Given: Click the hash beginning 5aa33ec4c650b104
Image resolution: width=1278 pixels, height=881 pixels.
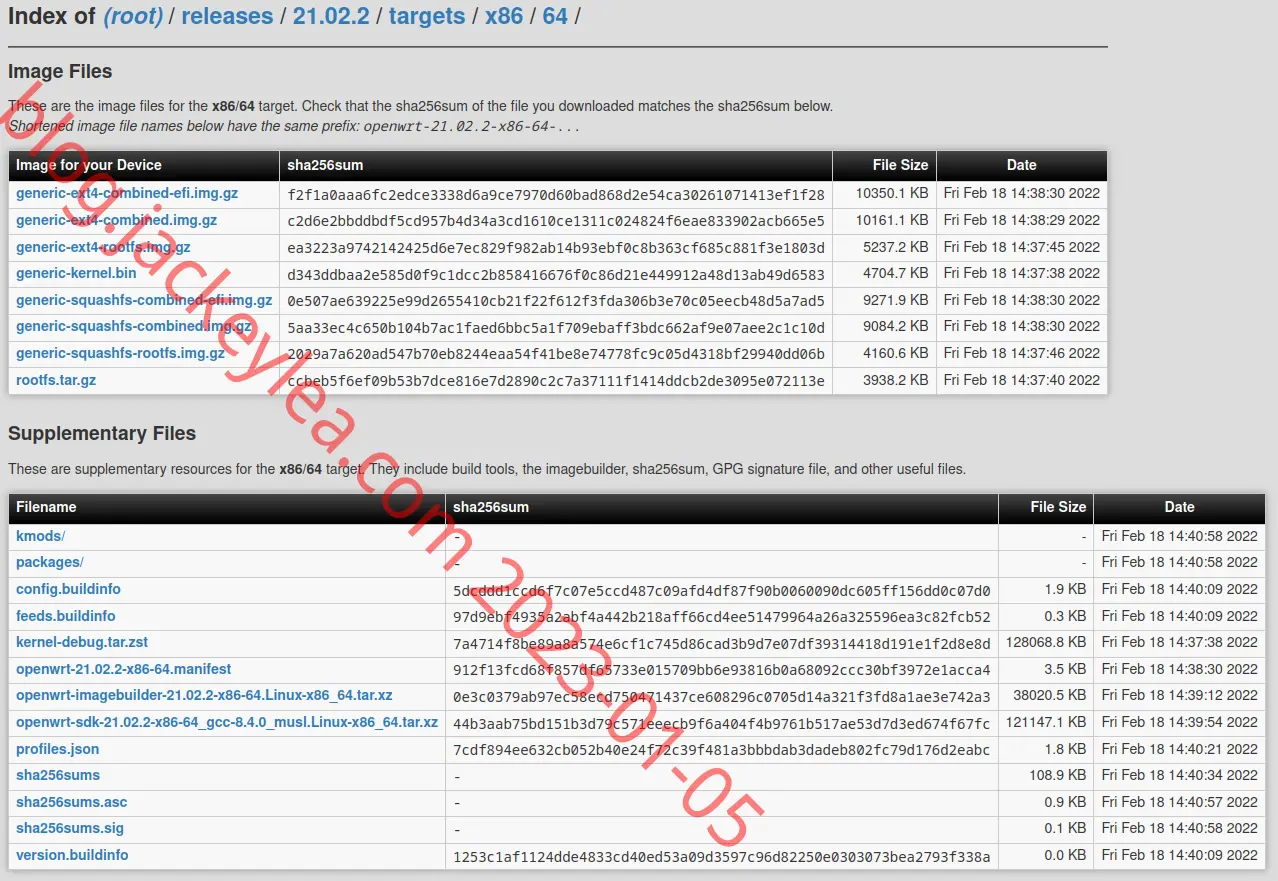Looking at the screenshot, I should point(556,327).
